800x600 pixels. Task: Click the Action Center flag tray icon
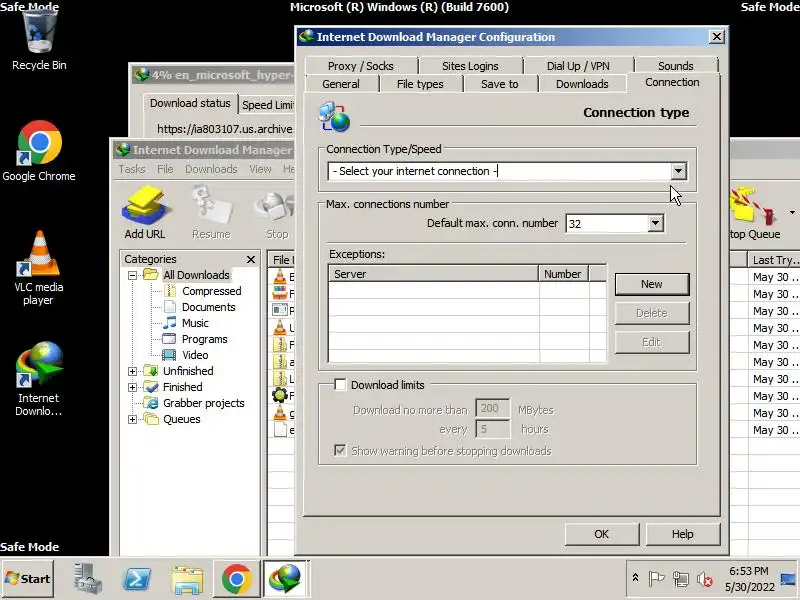(x=656, y=579)
